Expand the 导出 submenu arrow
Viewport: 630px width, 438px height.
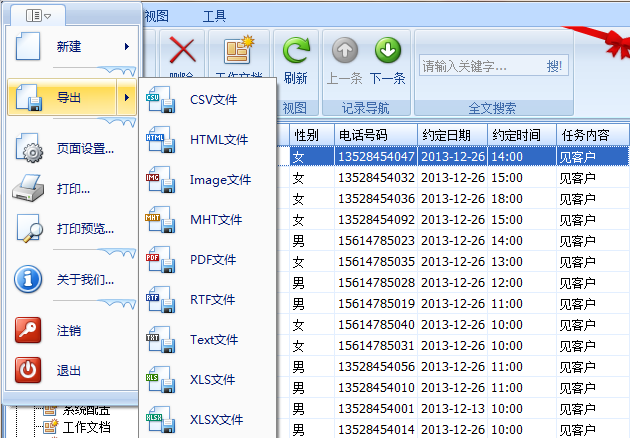pos(126,97)
